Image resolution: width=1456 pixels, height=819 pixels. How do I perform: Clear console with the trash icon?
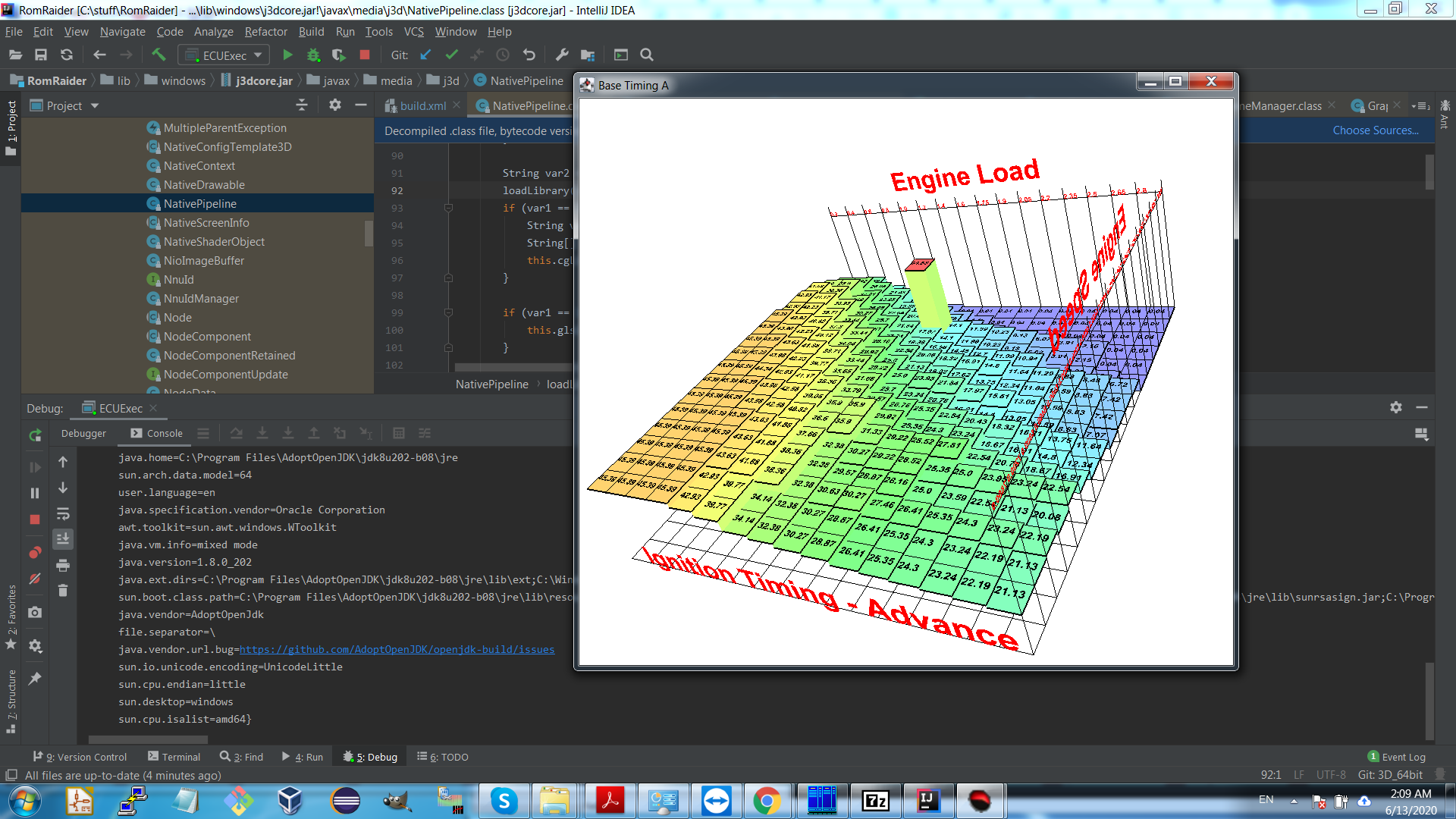[63, 590]
